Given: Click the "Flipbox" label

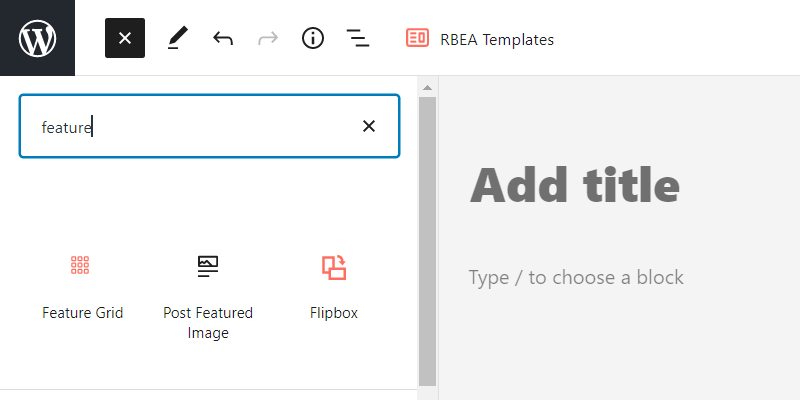Looking at the screenshot, I should click(334, 313).
